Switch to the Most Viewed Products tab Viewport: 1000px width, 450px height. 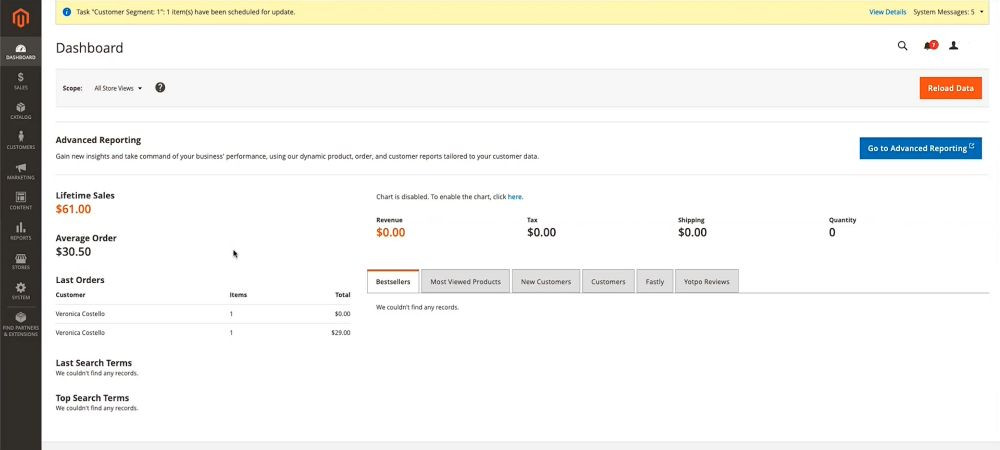(x=465, y=282)
